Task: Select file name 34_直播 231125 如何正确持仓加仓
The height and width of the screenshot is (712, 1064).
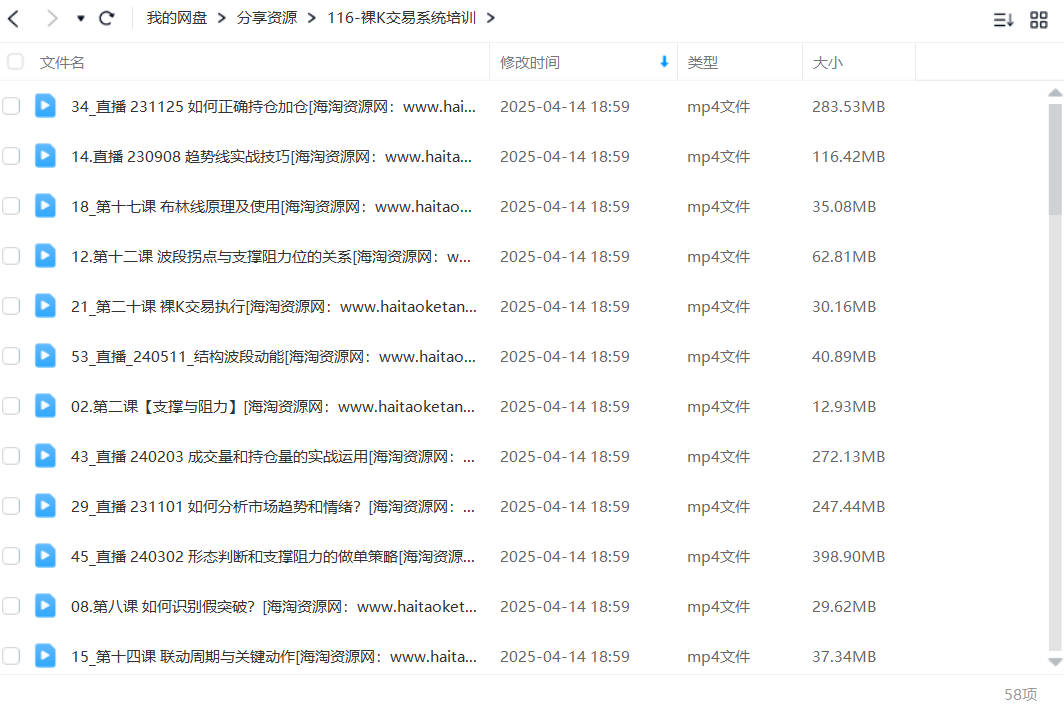Action: (x=273, y=107)
